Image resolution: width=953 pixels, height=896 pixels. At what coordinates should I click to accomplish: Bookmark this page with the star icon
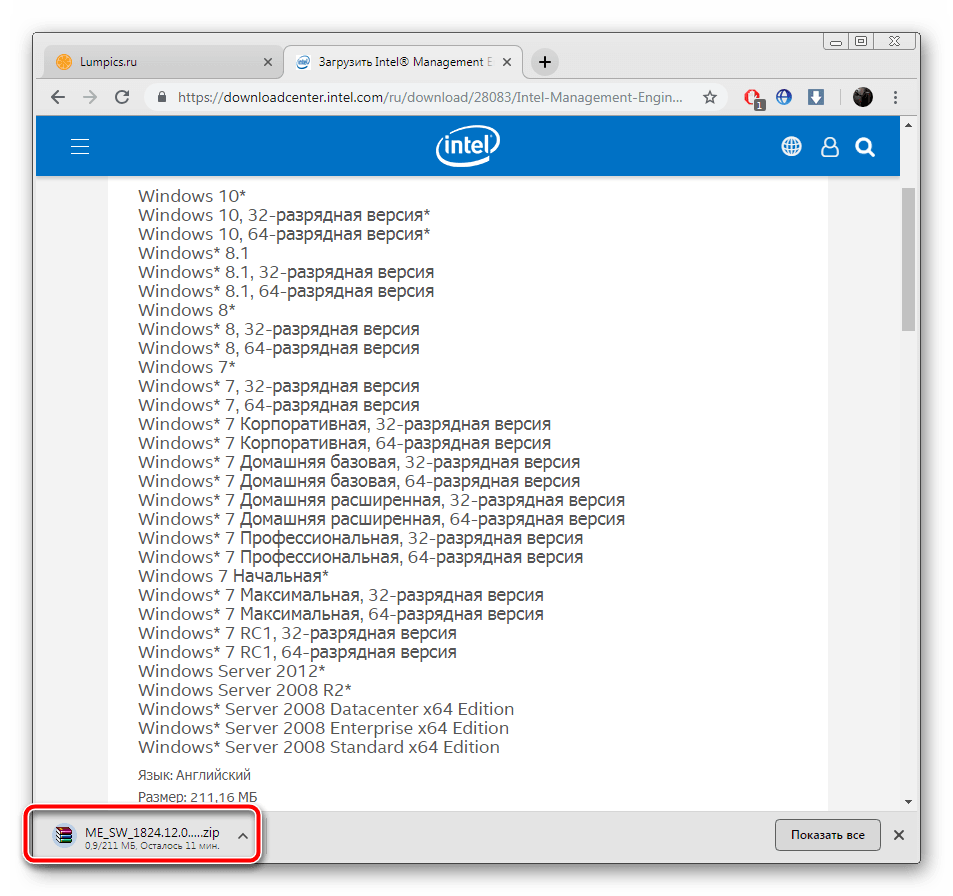(710, 97)
